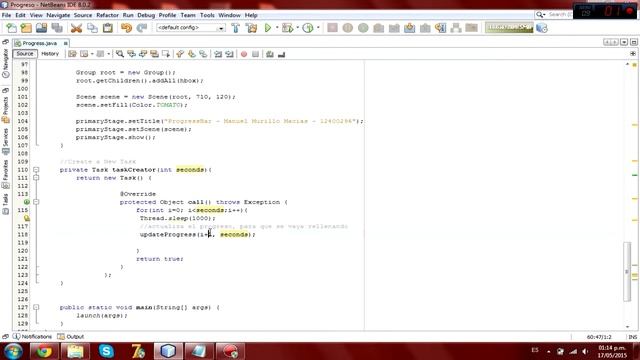
Task: Click Find Previous Occurrence editor icon
Action: tap(131, 54)
